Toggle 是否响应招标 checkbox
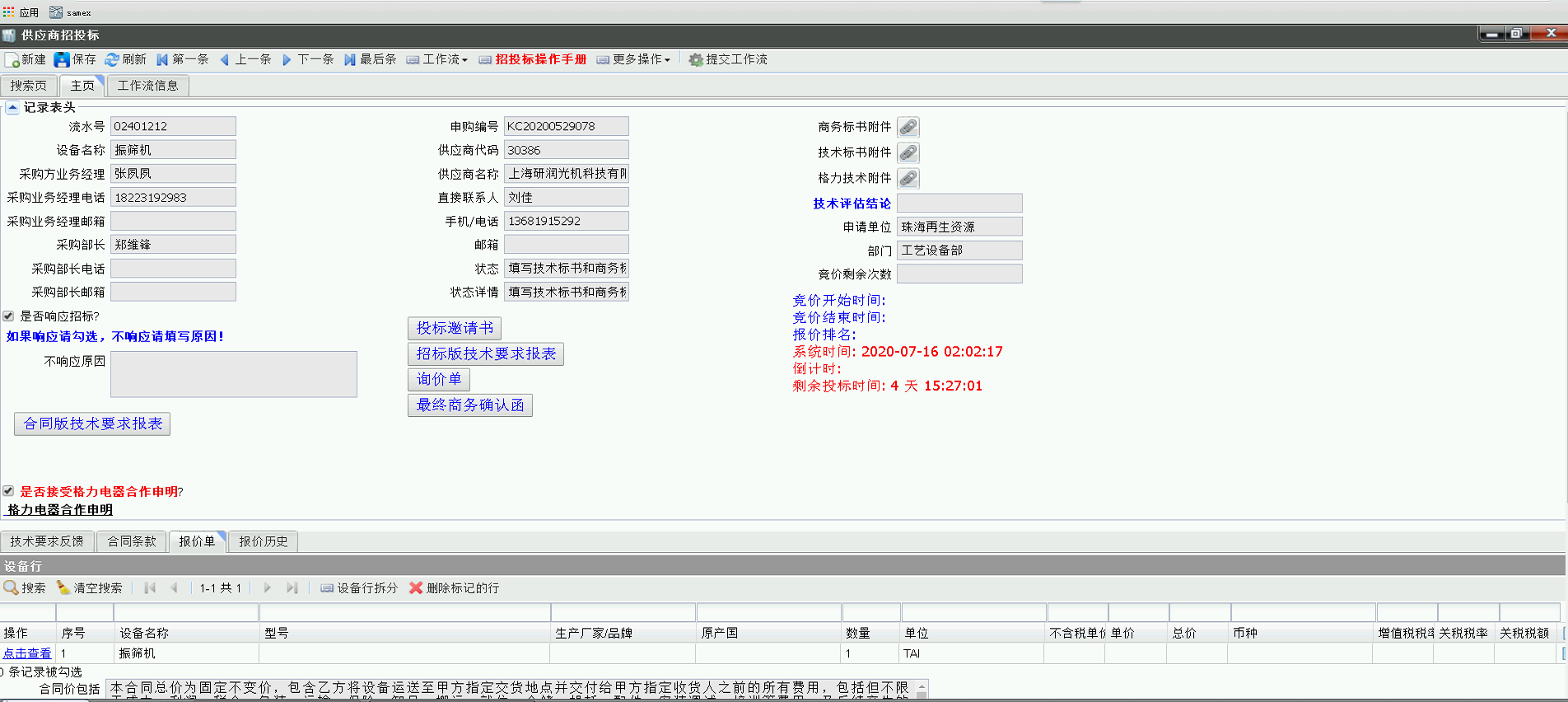This screenshot has width=1568, height=702. click(8, 316)
